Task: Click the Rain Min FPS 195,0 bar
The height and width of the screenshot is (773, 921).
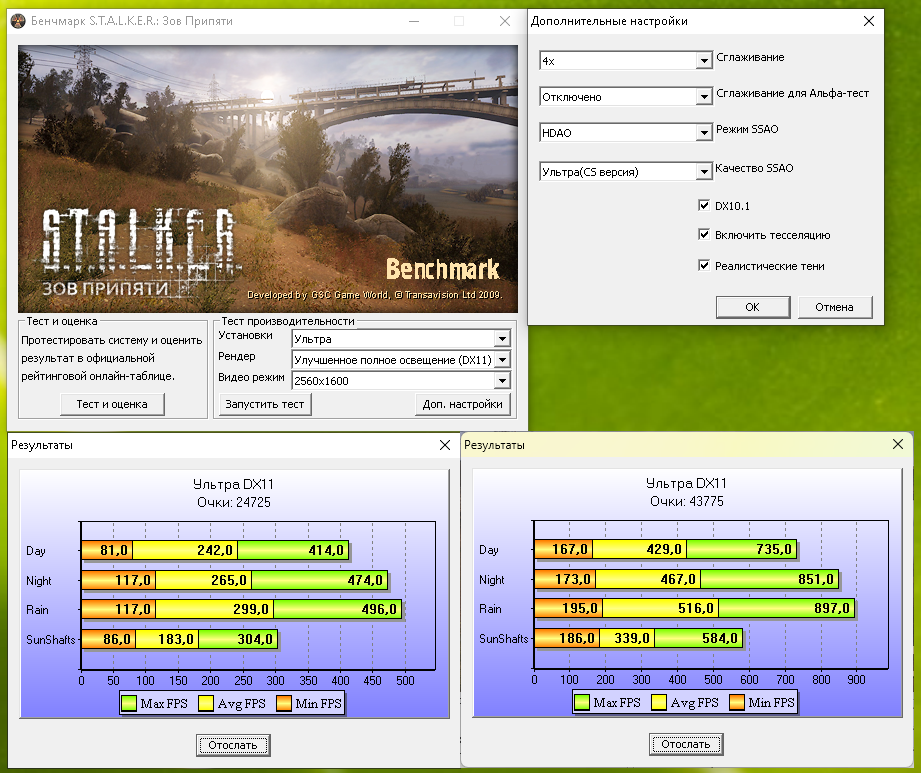Action: [x=569, y=608]
